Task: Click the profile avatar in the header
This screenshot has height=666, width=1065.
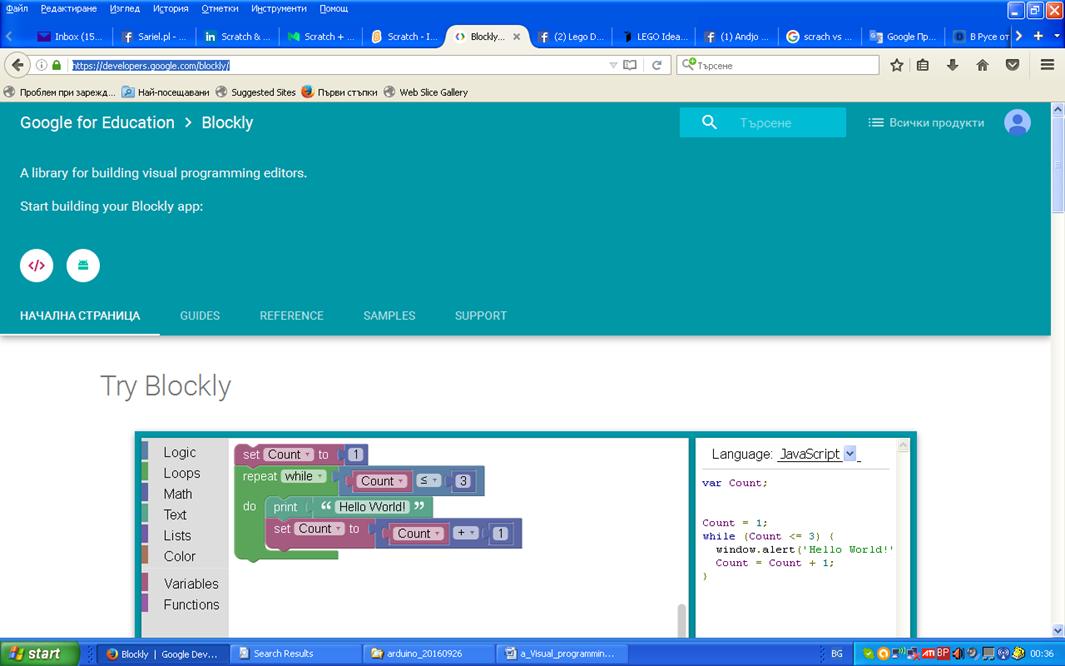Action: click(1017, 121)
